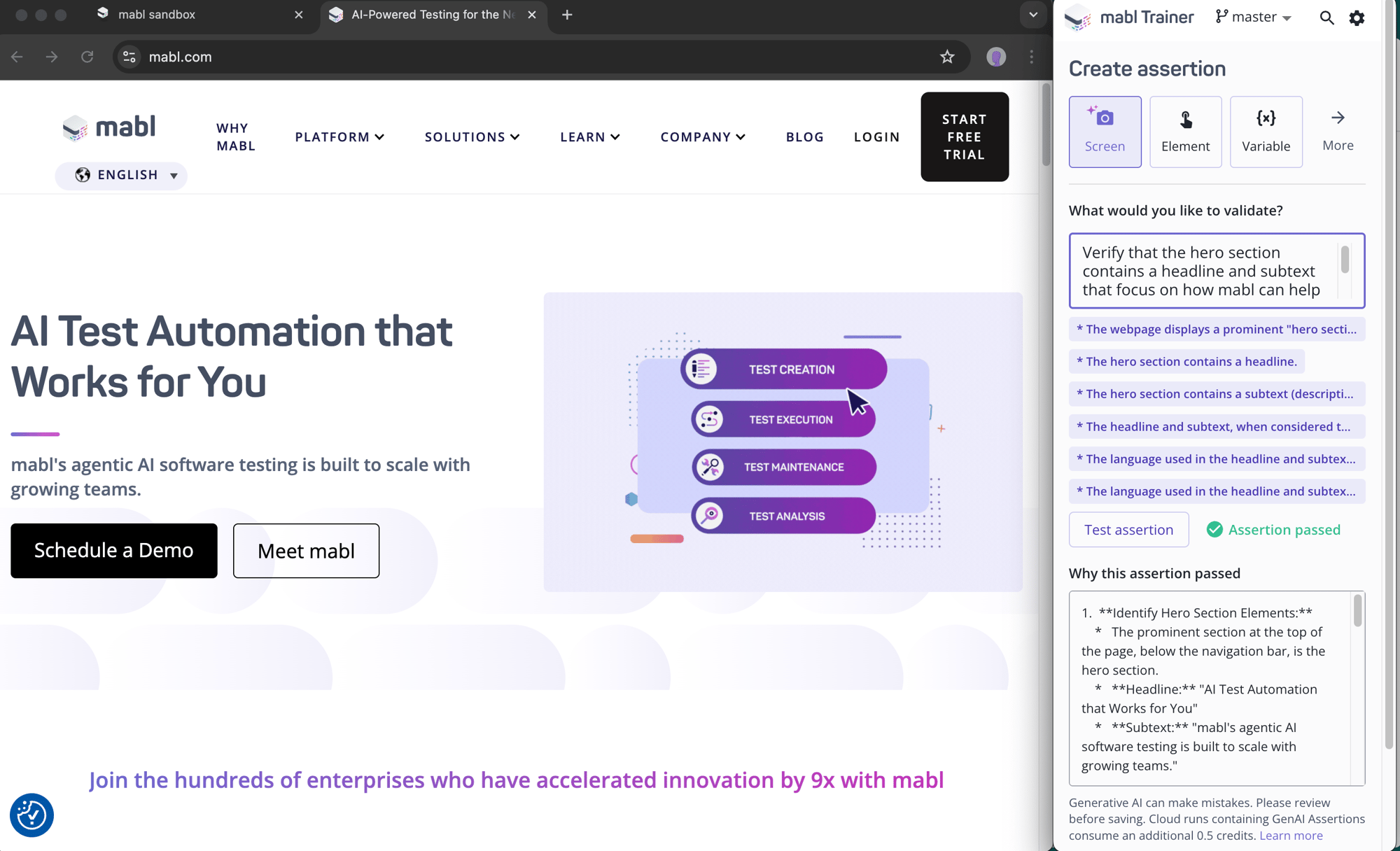Click the mabl Trainer search icon
This screenshot has height=851, width=1400.
(1326, 18)
